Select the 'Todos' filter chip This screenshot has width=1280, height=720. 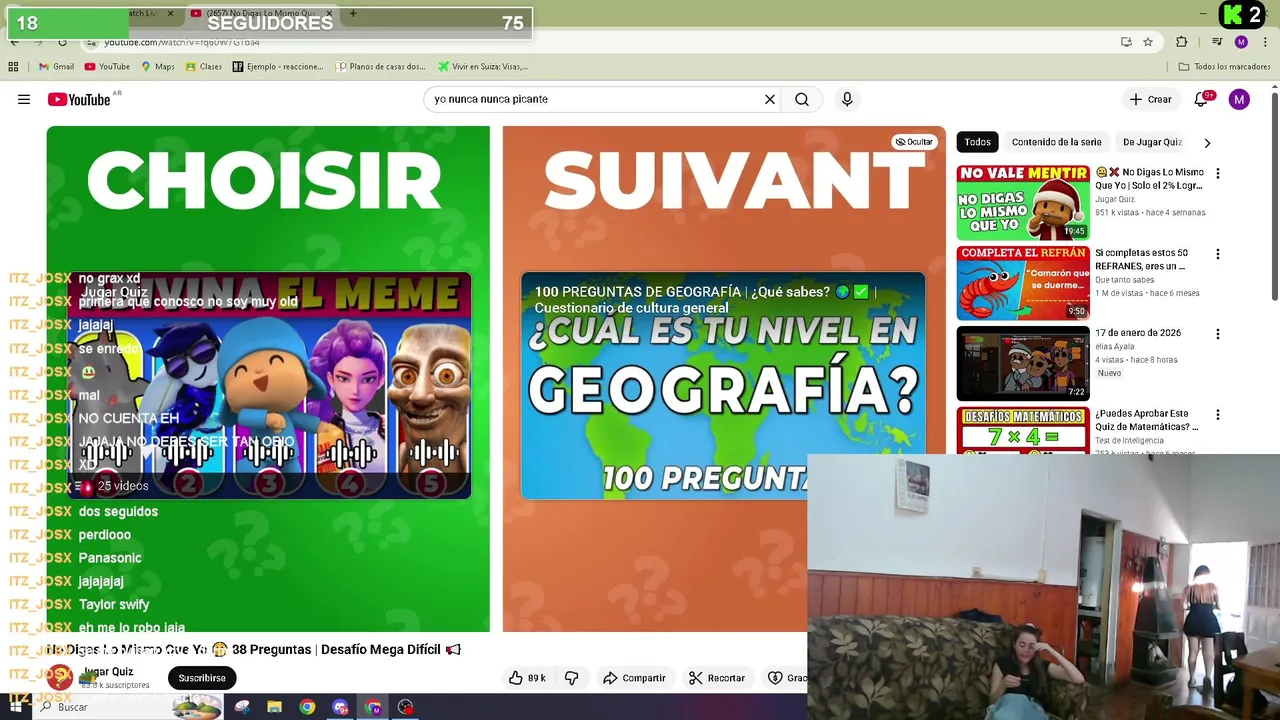(978, 142)
